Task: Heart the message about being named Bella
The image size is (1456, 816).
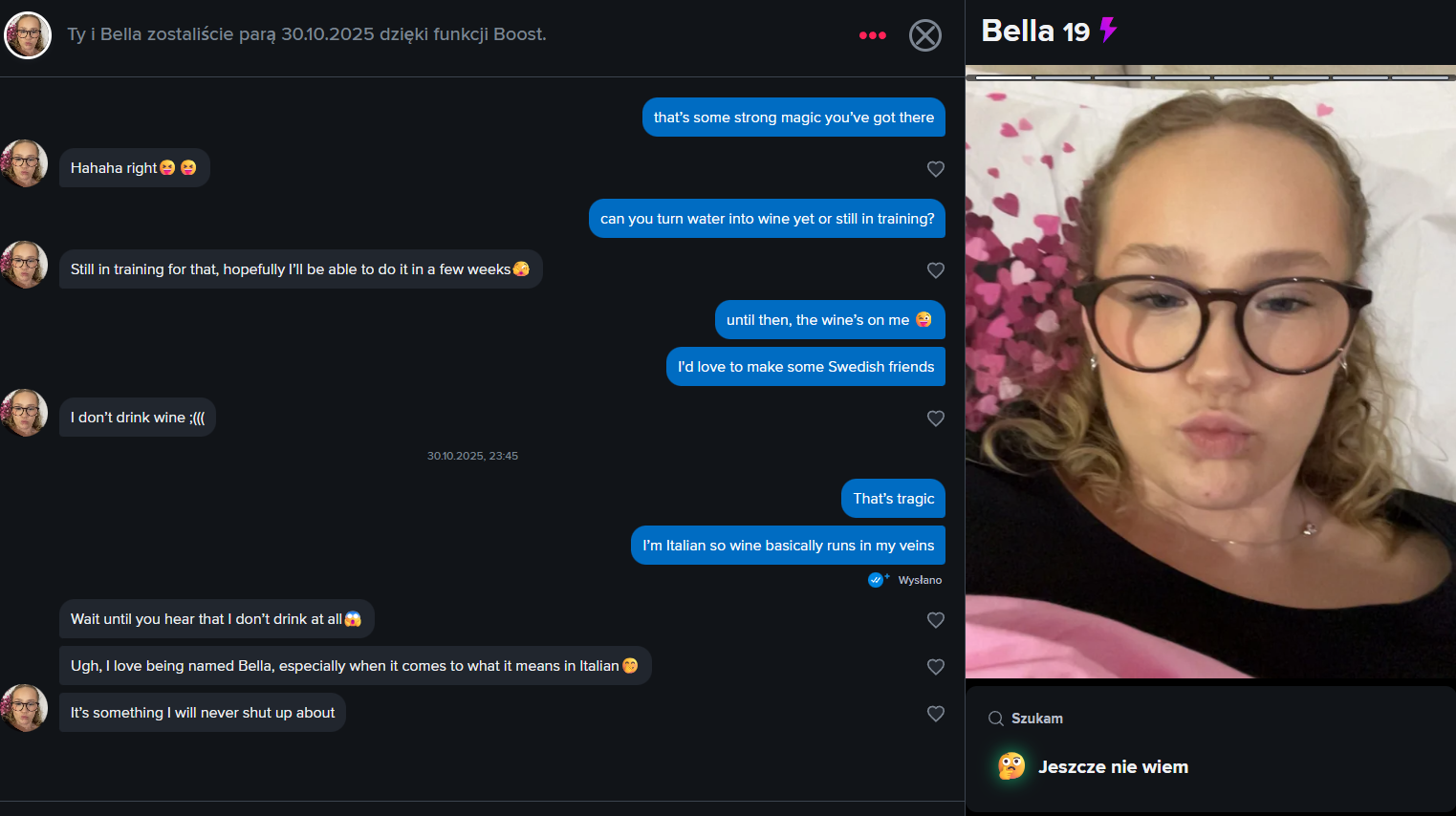Action: (936, 667)
